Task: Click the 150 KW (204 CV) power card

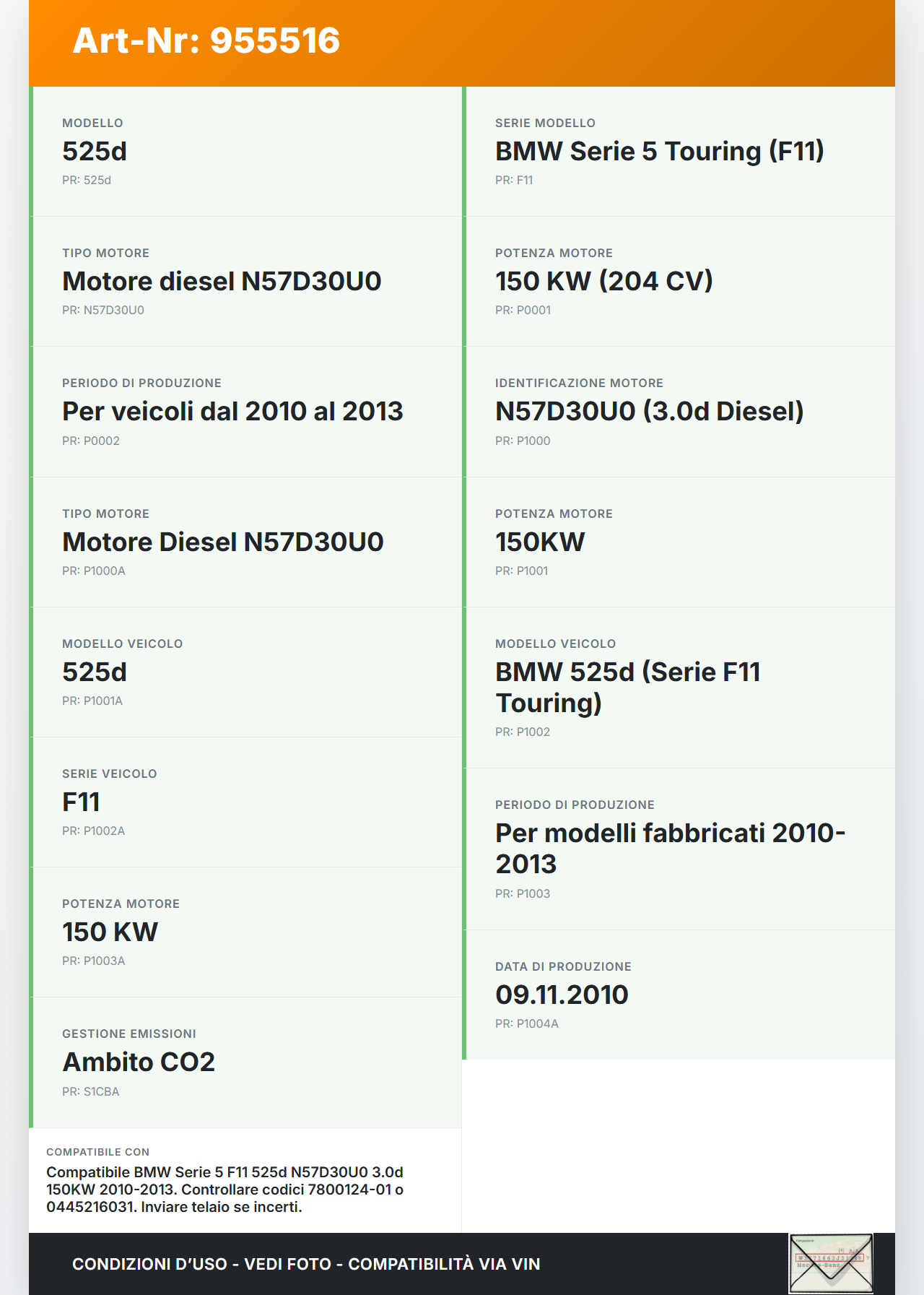Action: (679, 281)
